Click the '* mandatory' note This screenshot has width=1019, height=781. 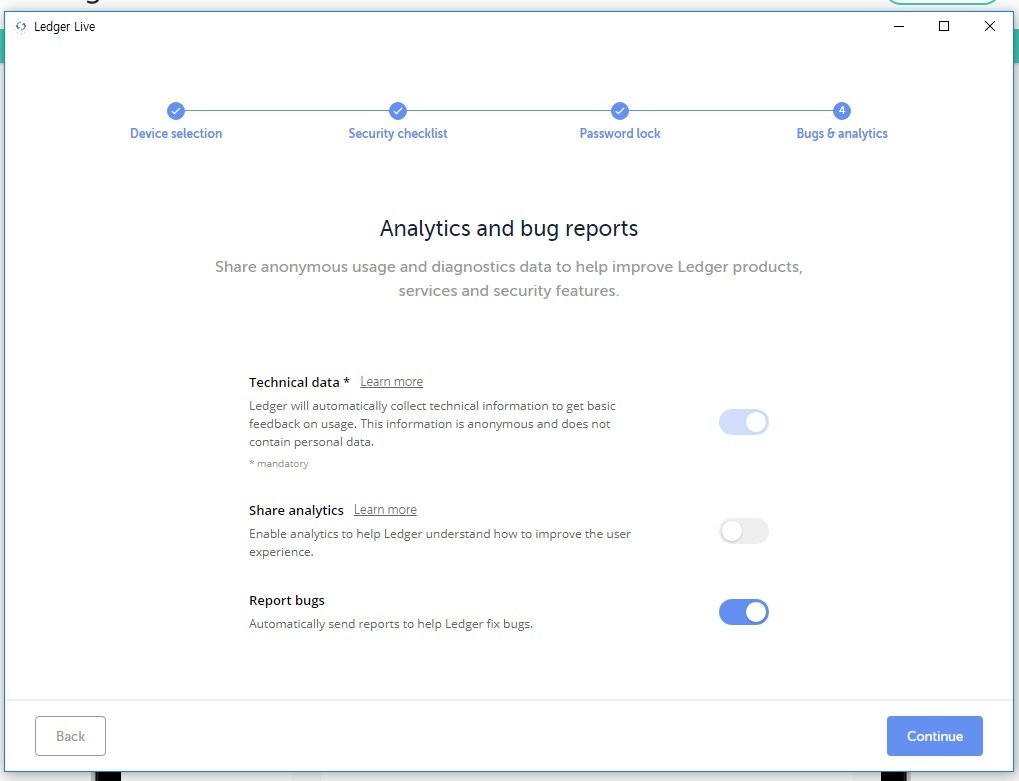coord(279,464)
